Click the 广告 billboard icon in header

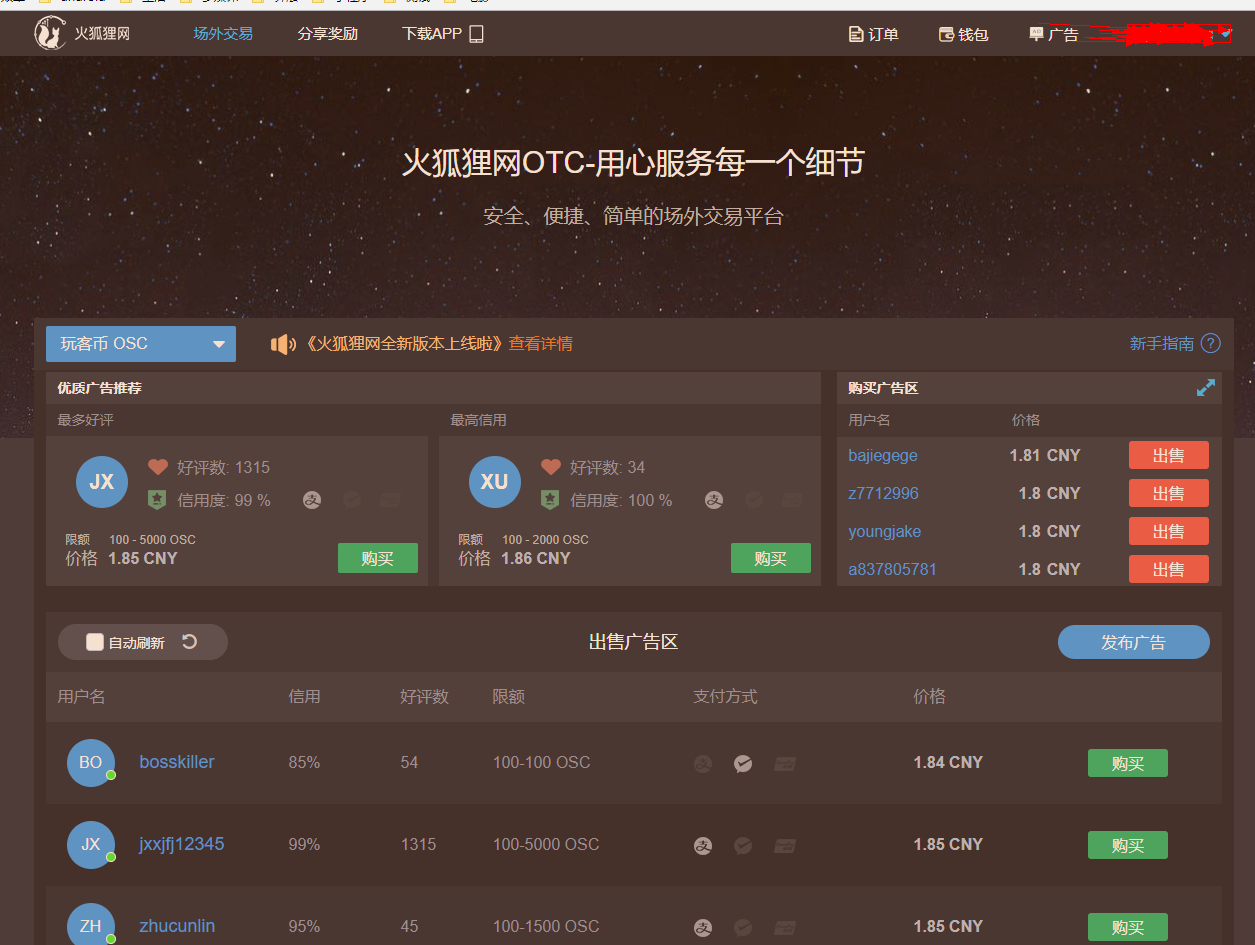coord(1036,34)
